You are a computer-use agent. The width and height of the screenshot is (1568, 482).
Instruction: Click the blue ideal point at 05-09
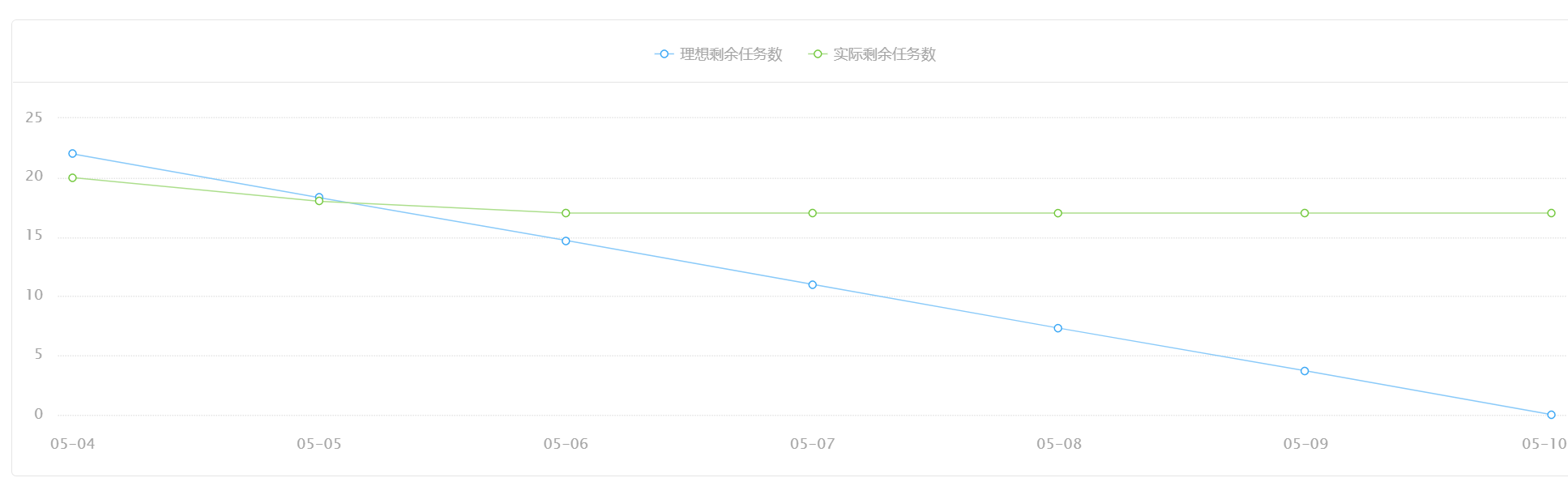click(1305, 371)
